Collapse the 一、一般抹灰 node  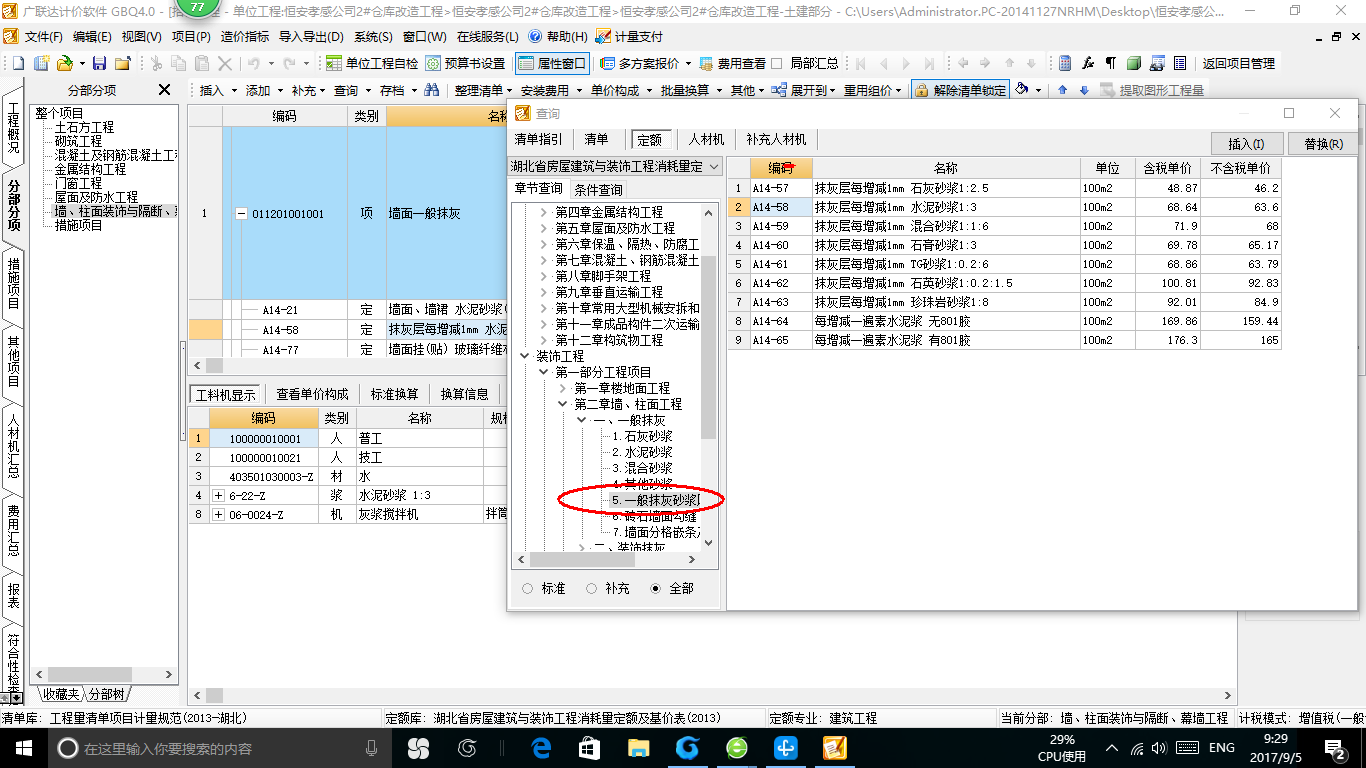pos(581,421)
